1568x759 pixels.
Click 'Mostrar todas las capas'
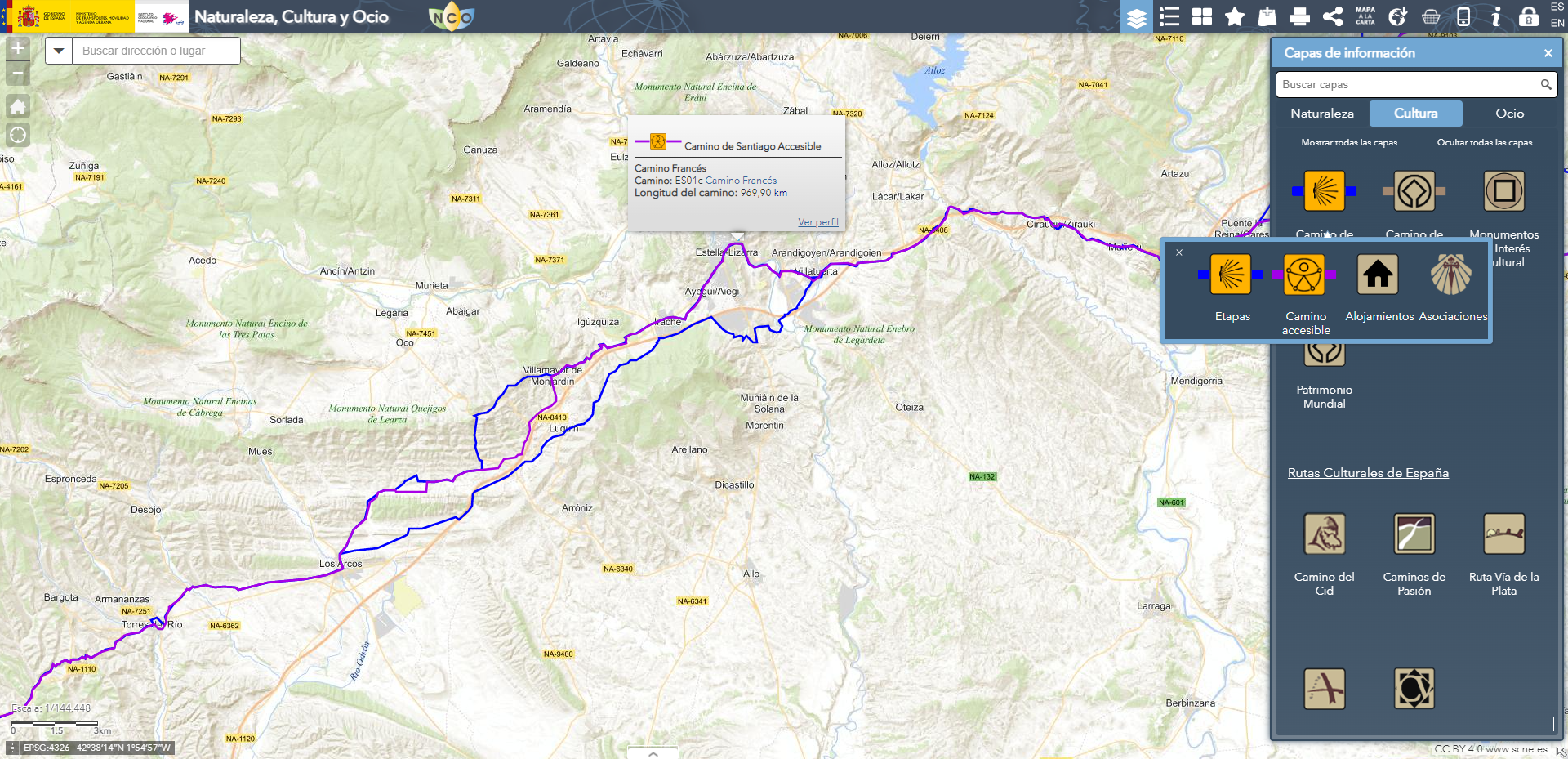[x=1349, y=142]
